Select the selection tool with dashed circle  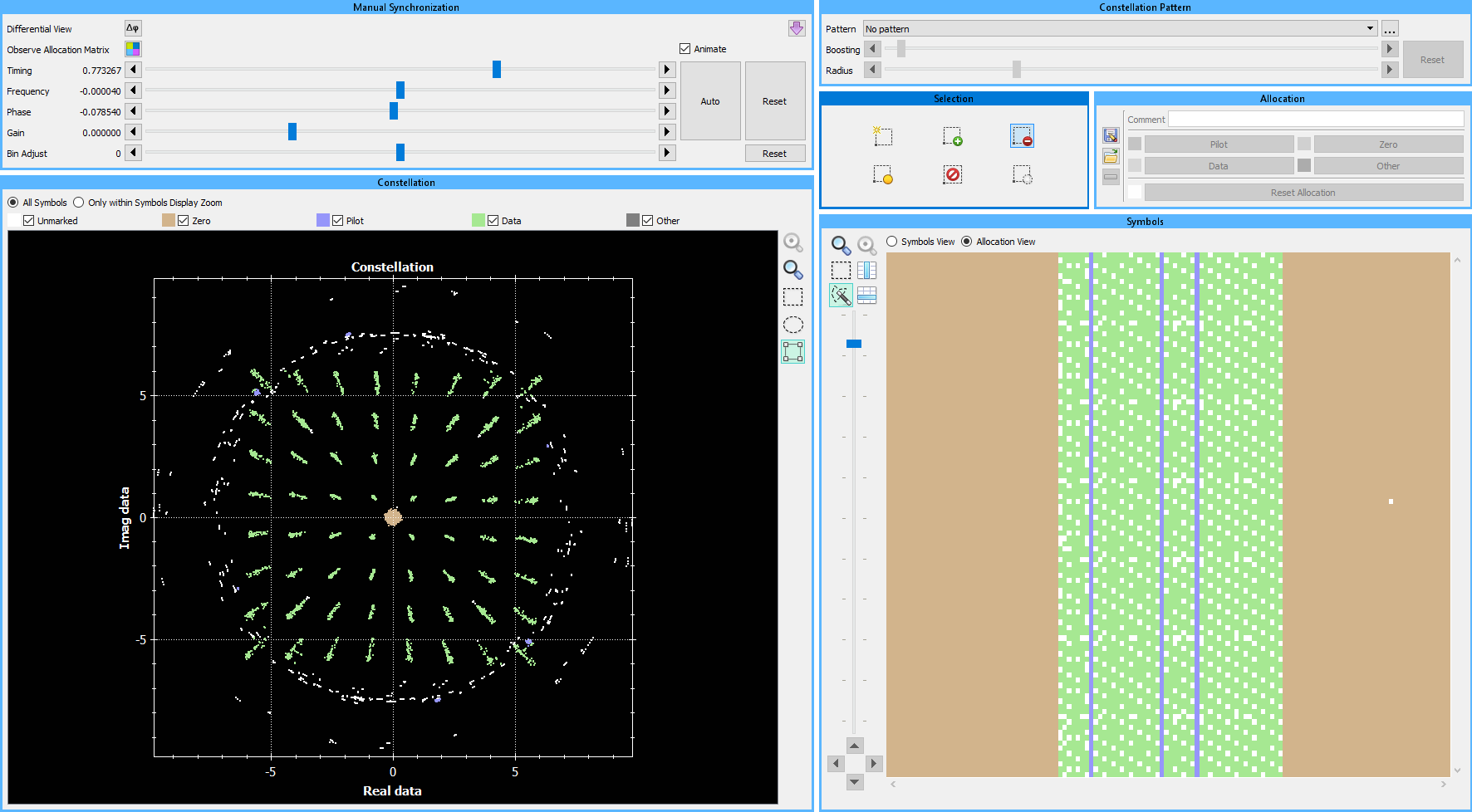coord(1022,174)
